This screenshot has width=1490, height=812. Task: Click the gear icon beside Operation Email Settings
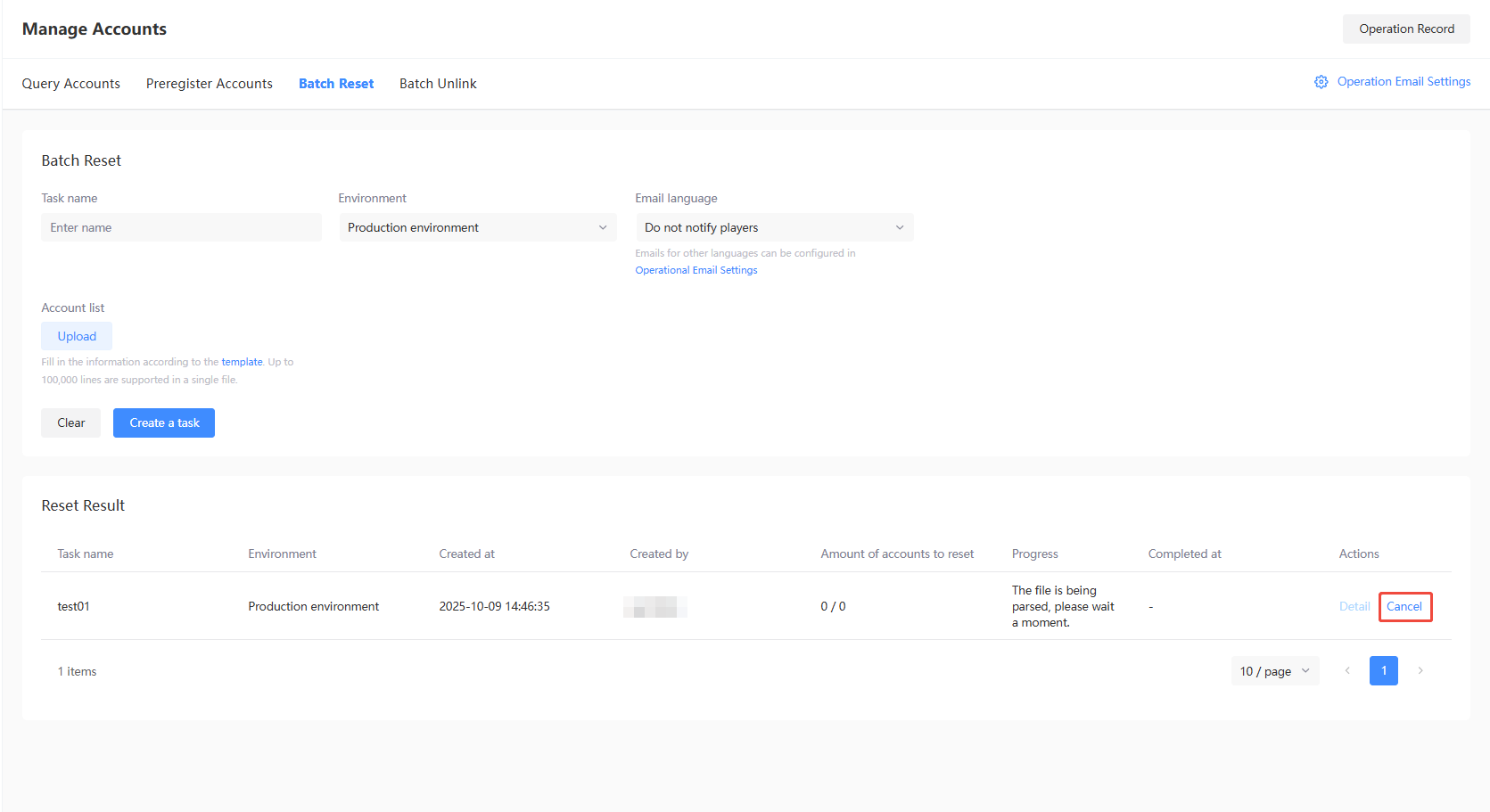tap(1321, 82)
